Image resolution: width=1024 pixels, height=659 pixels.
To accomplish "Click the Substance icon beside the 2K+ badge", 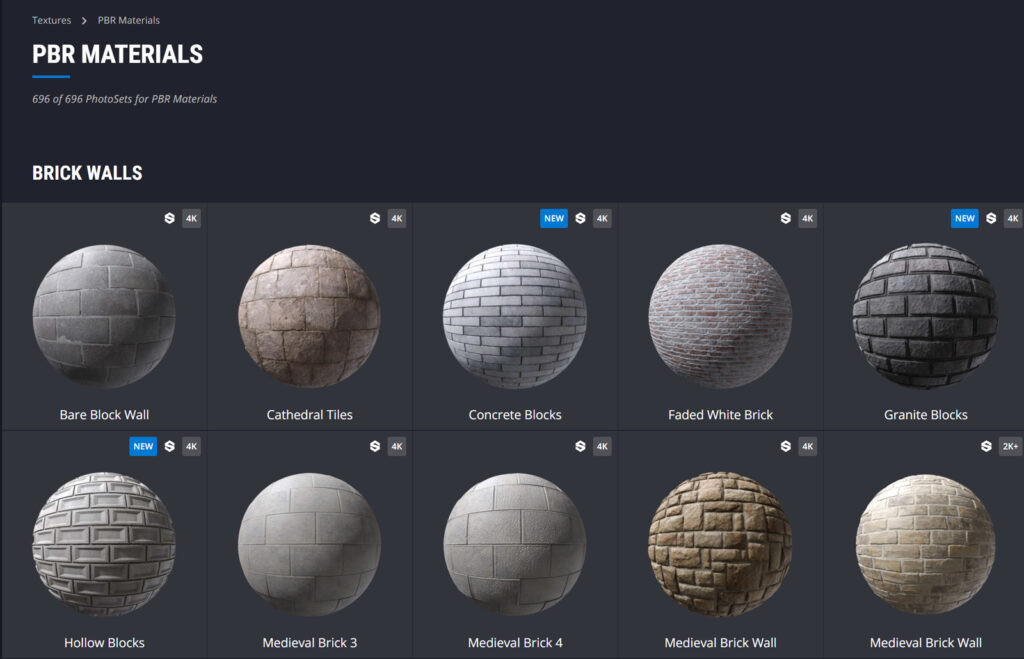I will (x=986, y=446).
